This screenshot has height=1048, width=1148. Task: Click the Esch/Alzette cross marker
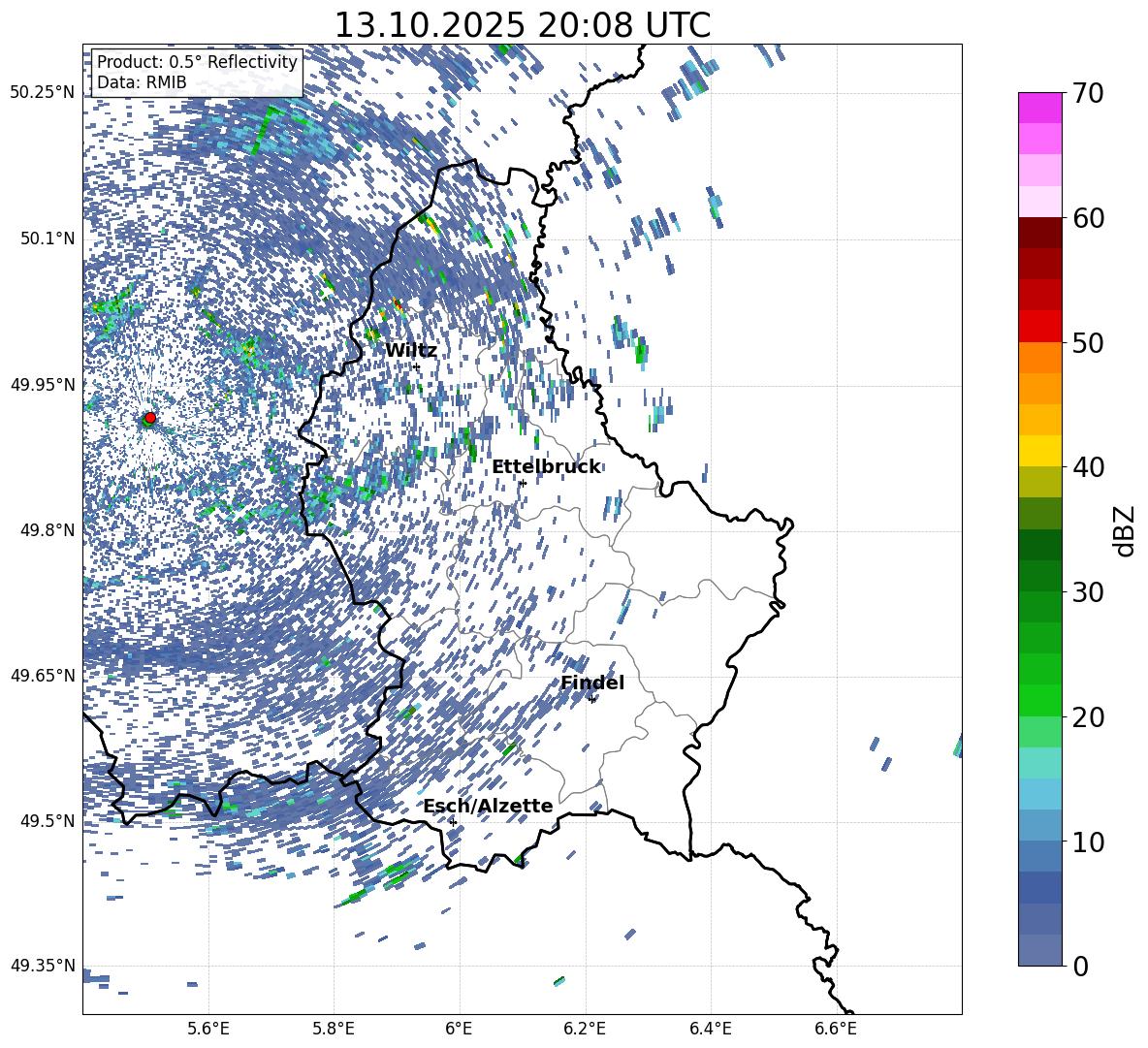tap(453, 822)
